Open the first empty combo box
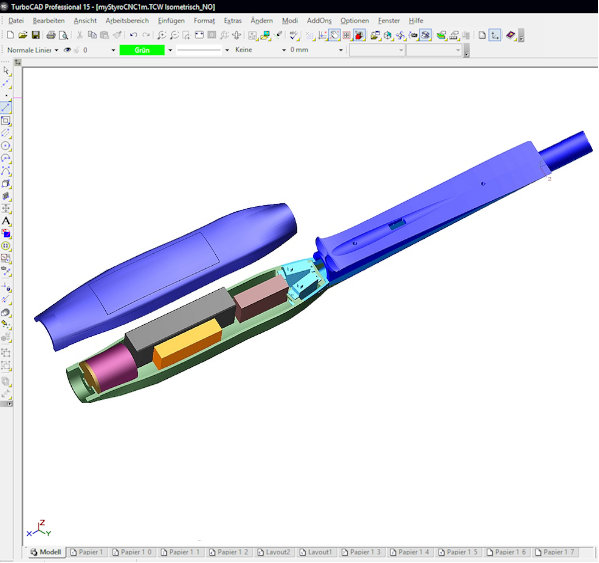This screenshot has width=599, height=563. click(377, 50)
